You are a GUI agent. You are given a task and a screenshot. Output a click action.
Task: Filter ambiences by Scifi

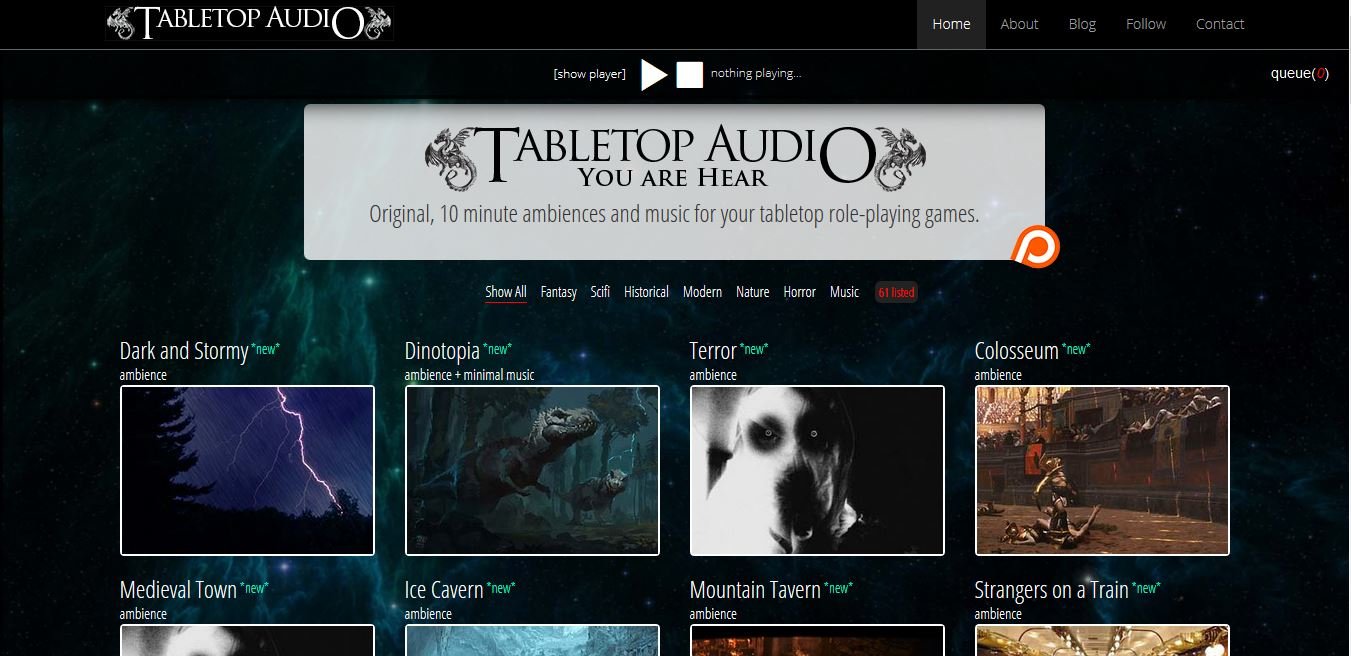600,292
